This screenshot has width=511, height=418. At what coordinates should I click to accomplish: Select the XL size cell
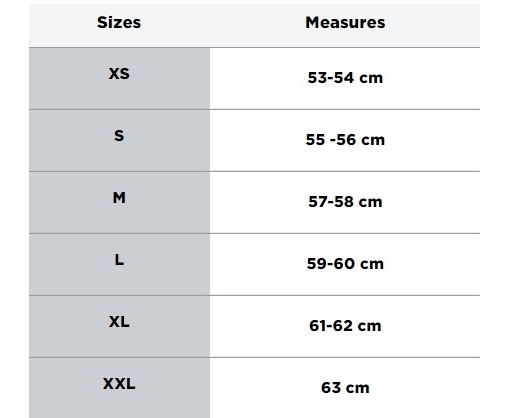coord(119,327)
